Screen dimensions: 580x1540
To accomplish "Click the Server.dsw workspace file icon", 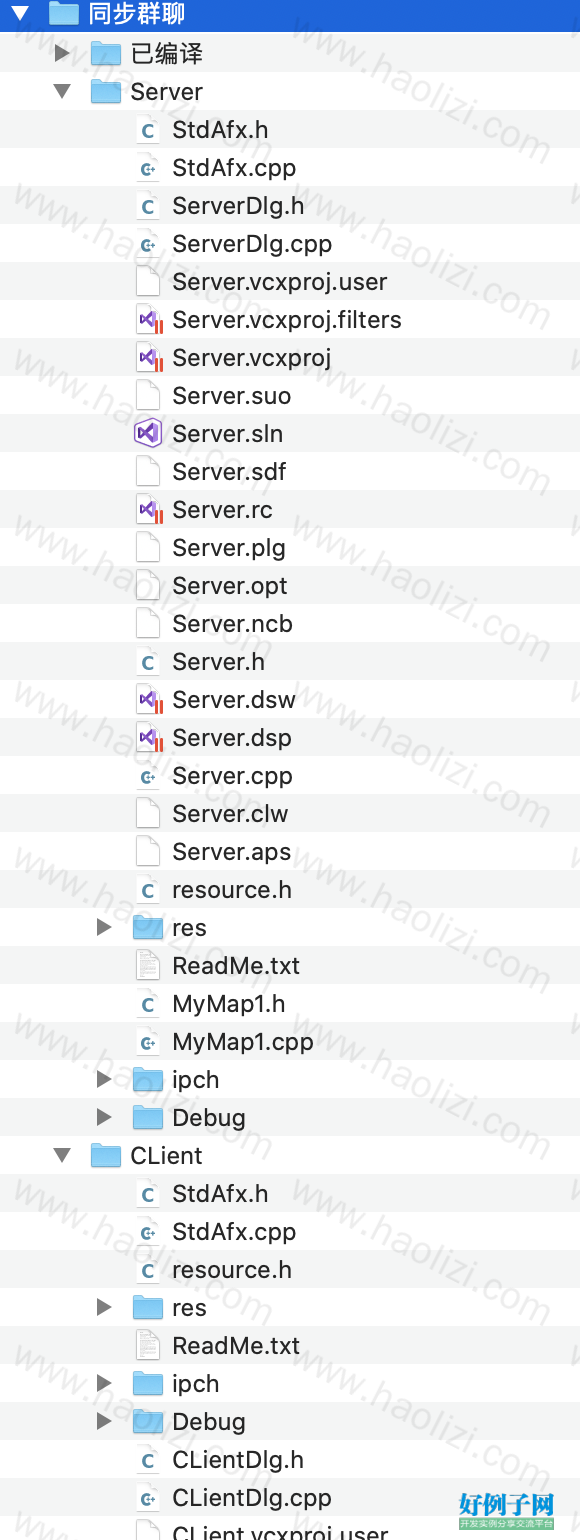I will pyautogui.click(x=148, y=700).
